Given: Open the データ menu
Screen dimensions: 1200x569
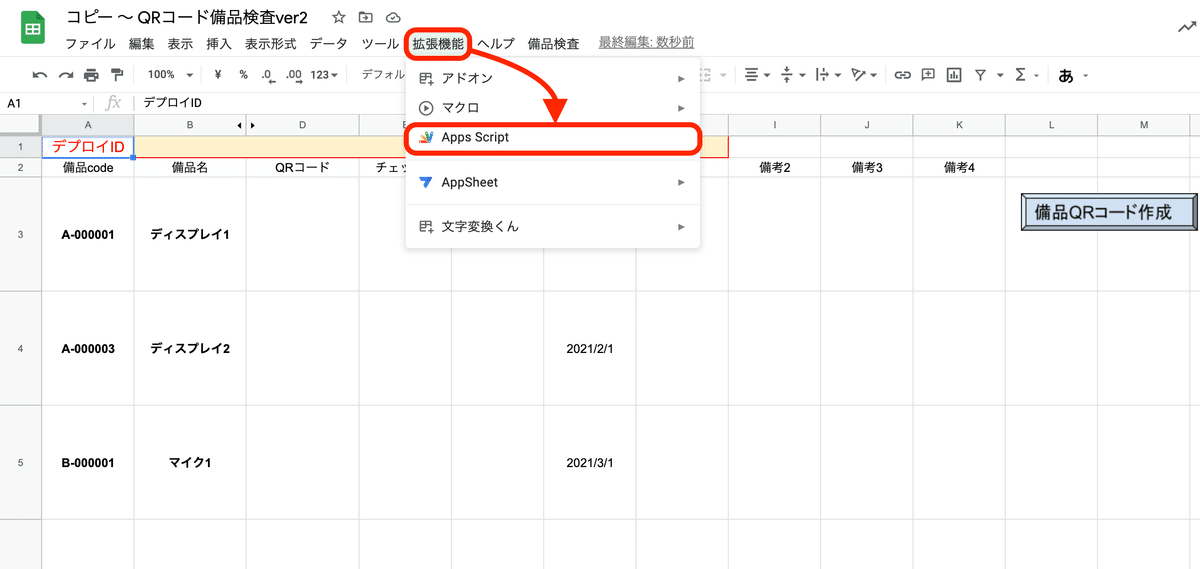Looking at the screenshot, I should click(329, 44).
